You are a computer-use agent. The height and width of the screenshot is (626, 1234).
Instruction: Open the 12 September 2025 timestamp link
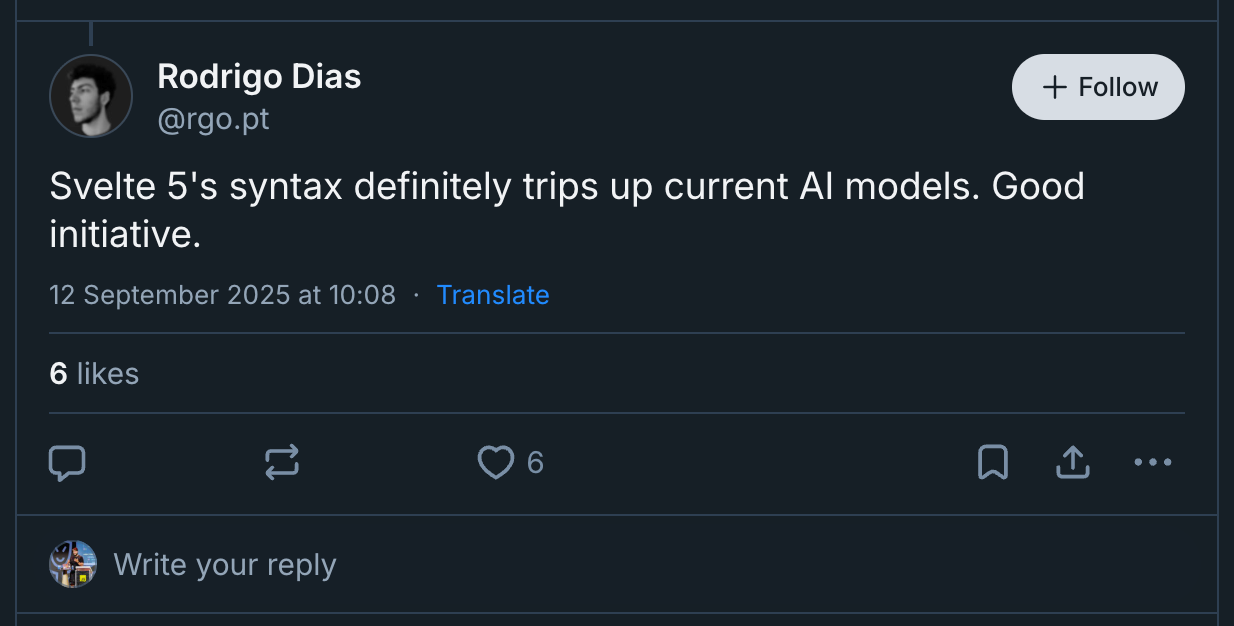(222, 295)
